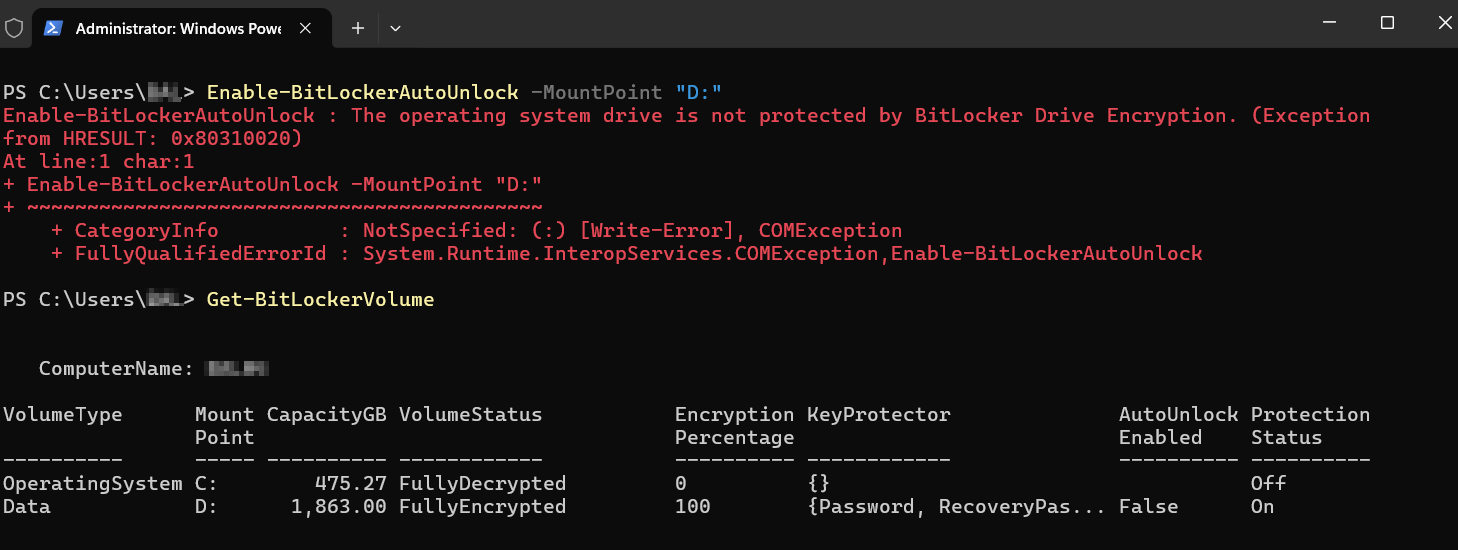Select the Administrator: Windows PowerShell tab
Screen dimensions: 1458x550
pos(178,28)
